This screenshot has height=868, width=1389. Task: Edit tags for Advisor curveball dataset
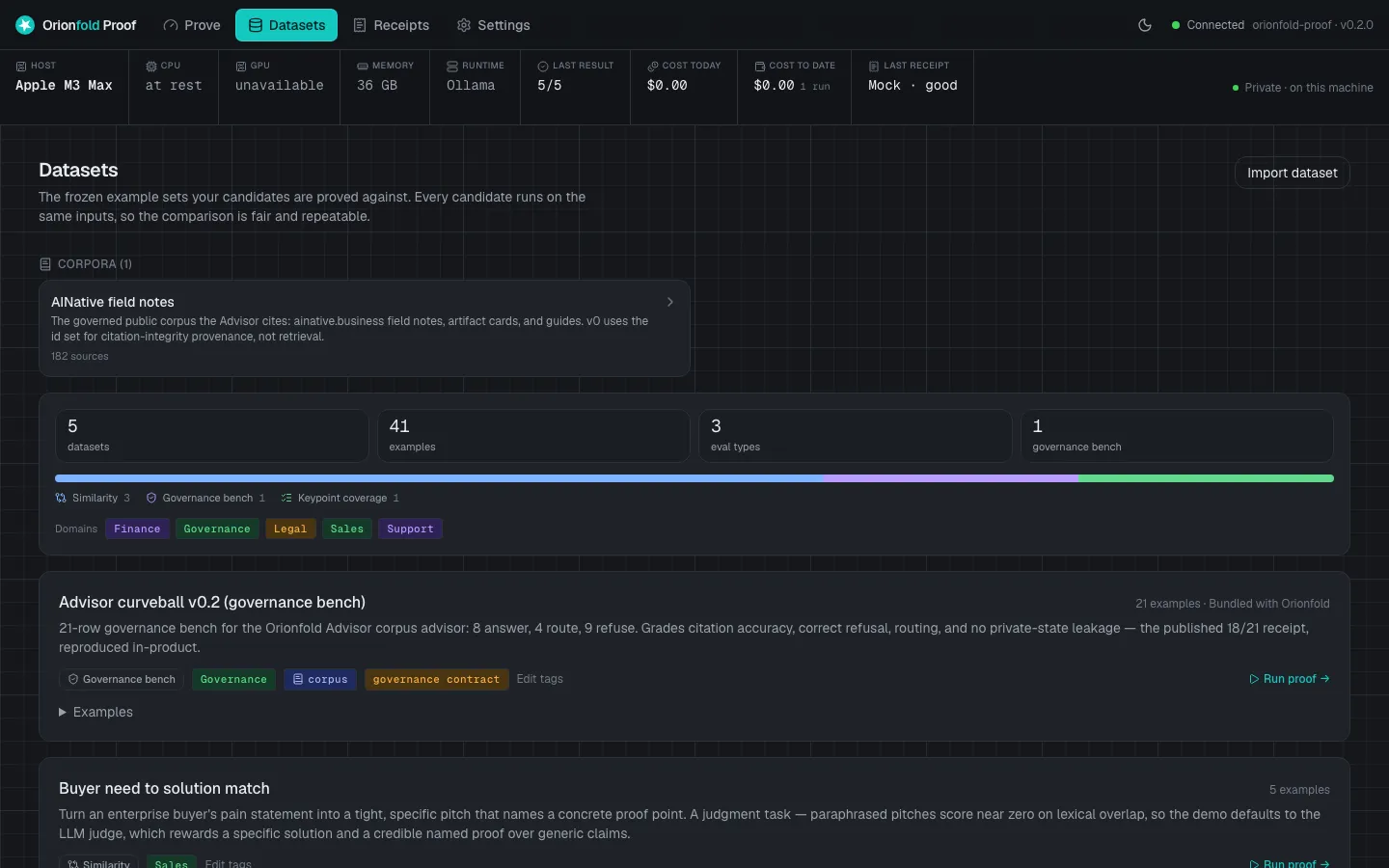click(539, 679)
